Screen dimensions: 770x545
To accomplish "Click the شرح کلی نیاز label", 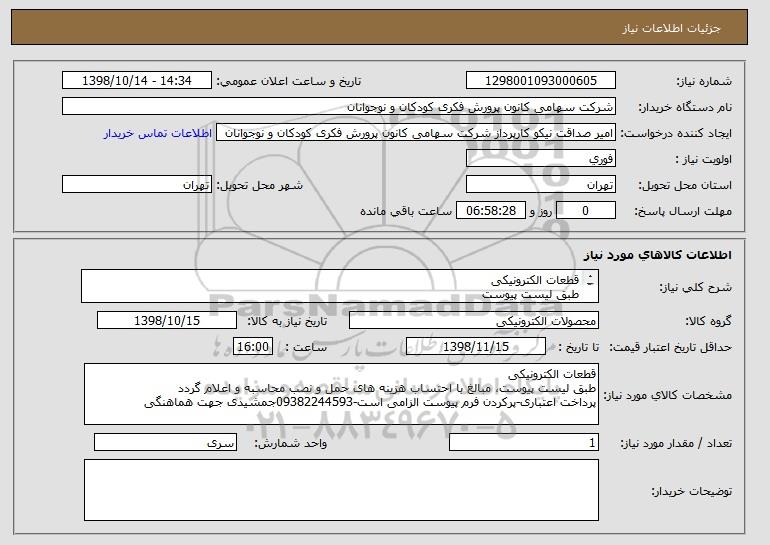I will (696, 287).
